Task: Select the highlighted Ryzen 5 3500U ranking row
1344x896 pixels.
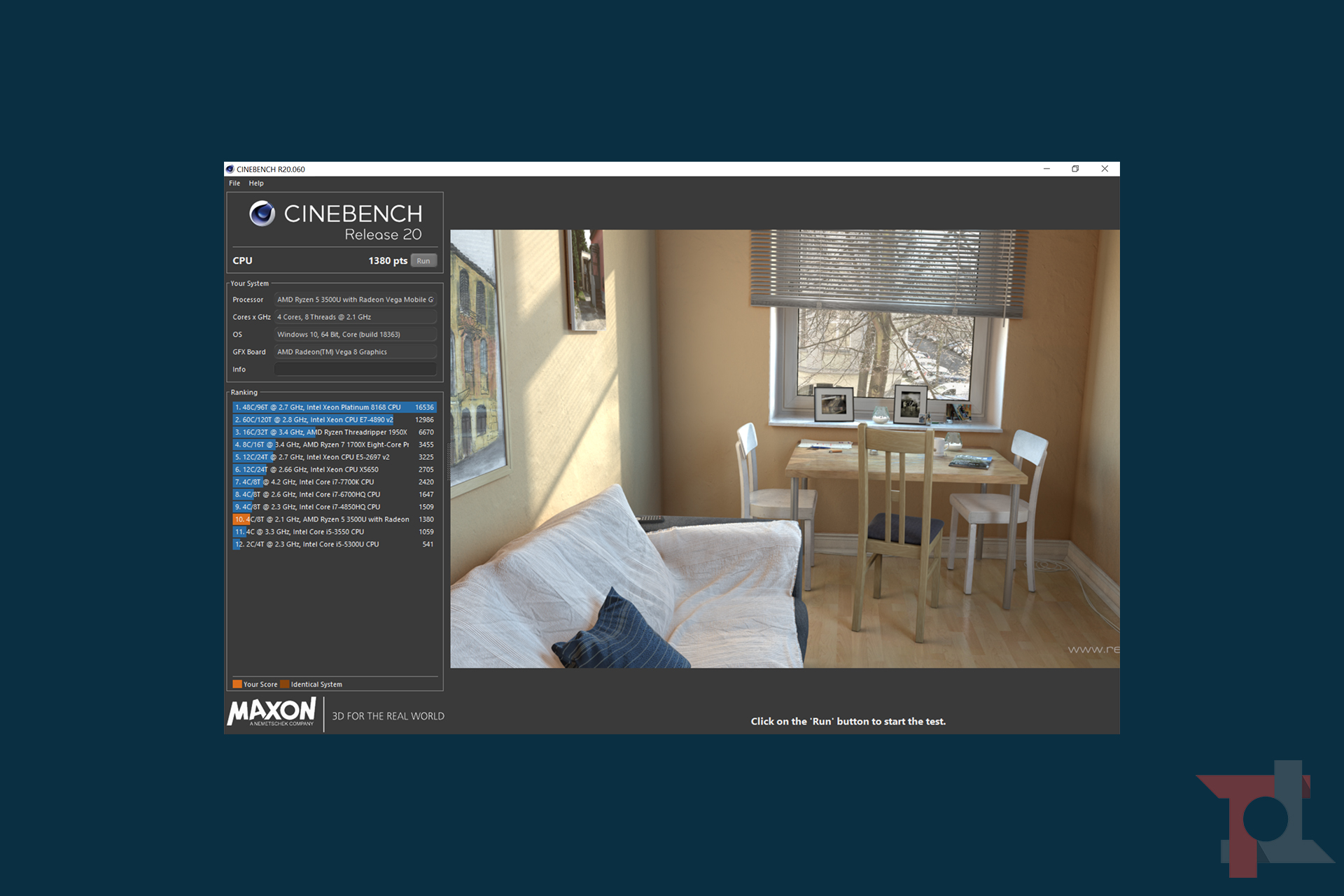Action: tap(334, 519)
